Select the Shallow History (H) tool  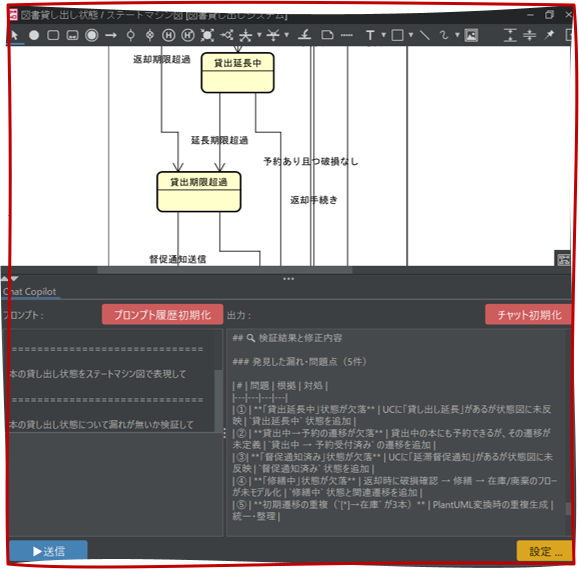(169, 35)
